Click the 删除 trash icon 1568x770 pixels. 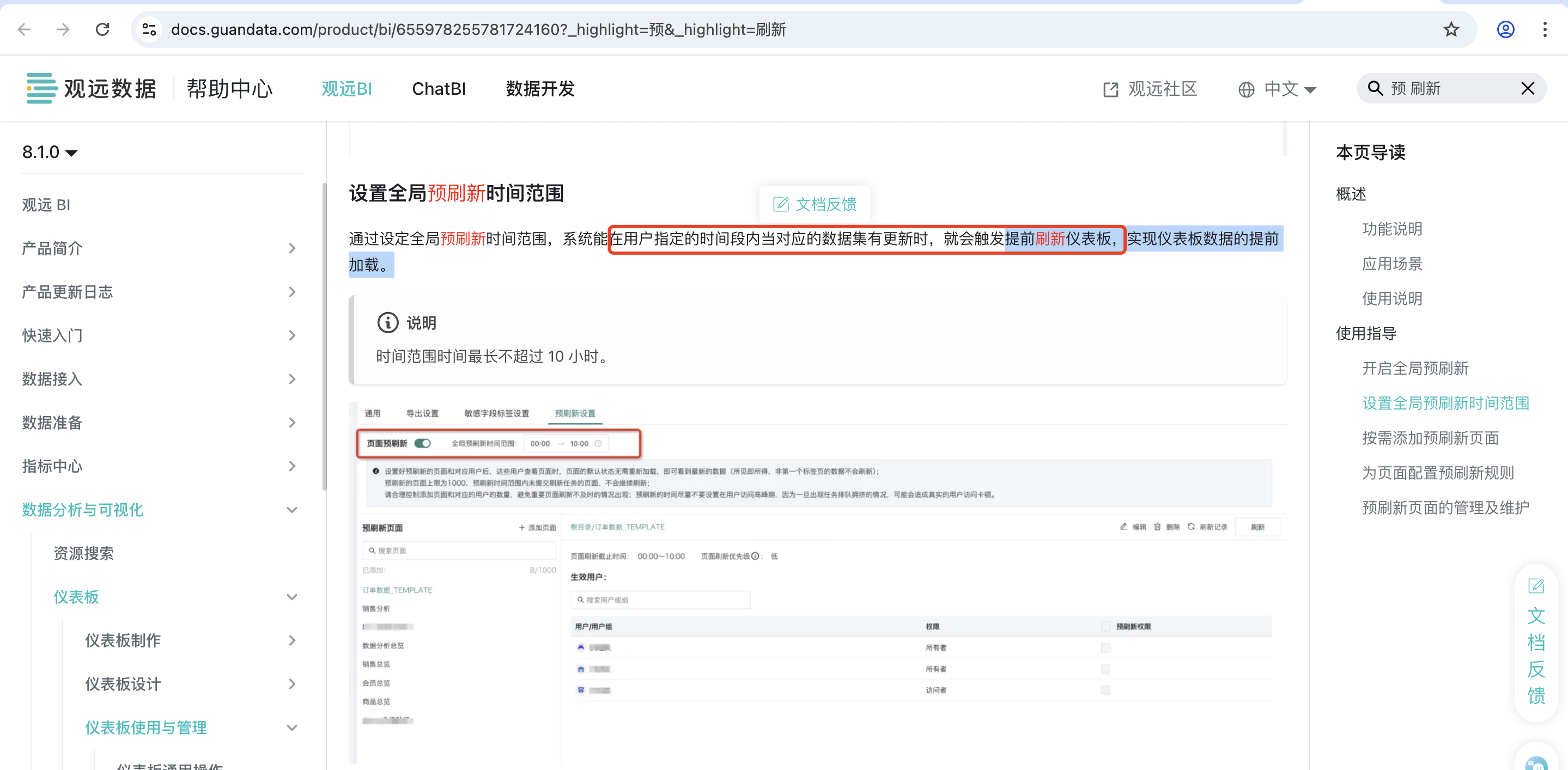pos(1158,527)
